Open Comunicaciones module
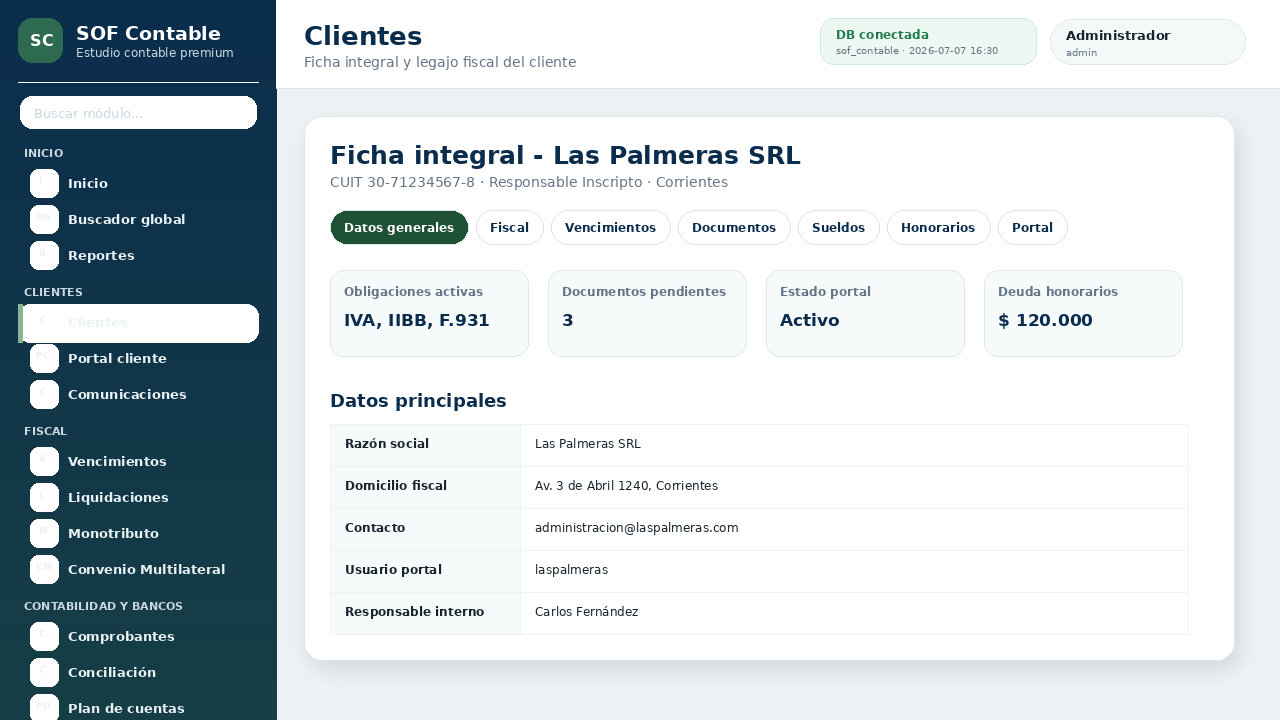Screen dimensions: 1280x720 click(140, 395)
